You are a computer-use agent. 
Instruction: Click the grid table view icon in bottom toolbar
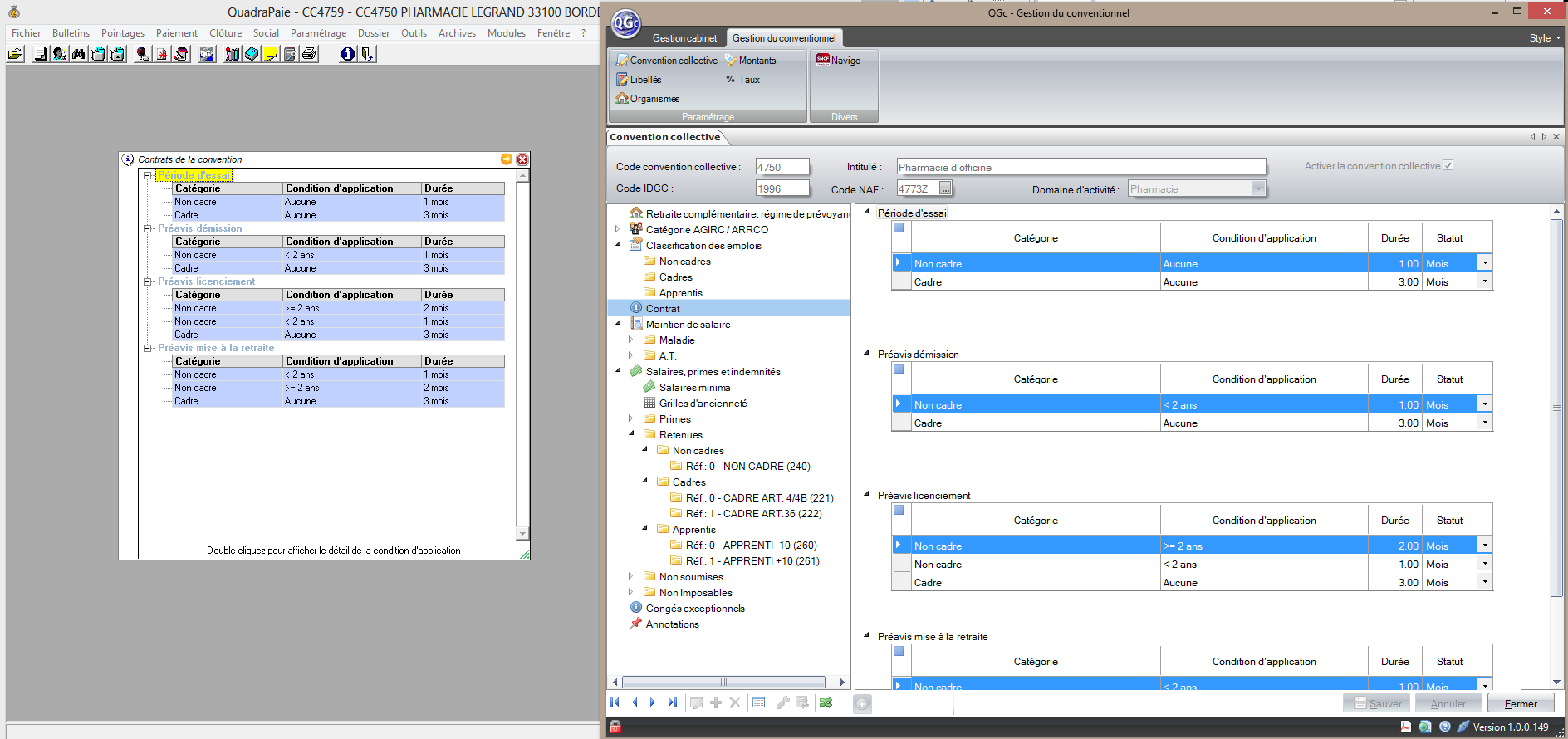click(x=758, y=702)
